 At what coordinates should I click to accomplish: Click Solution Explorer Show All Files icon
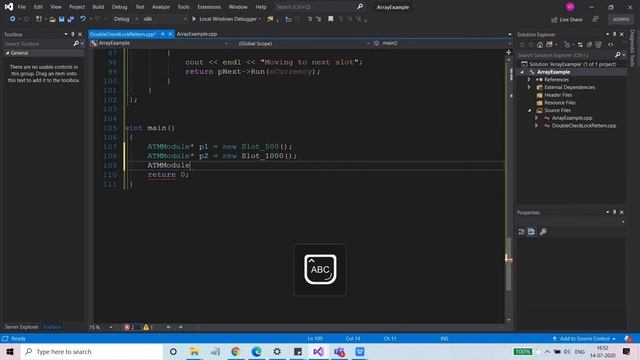598,44
